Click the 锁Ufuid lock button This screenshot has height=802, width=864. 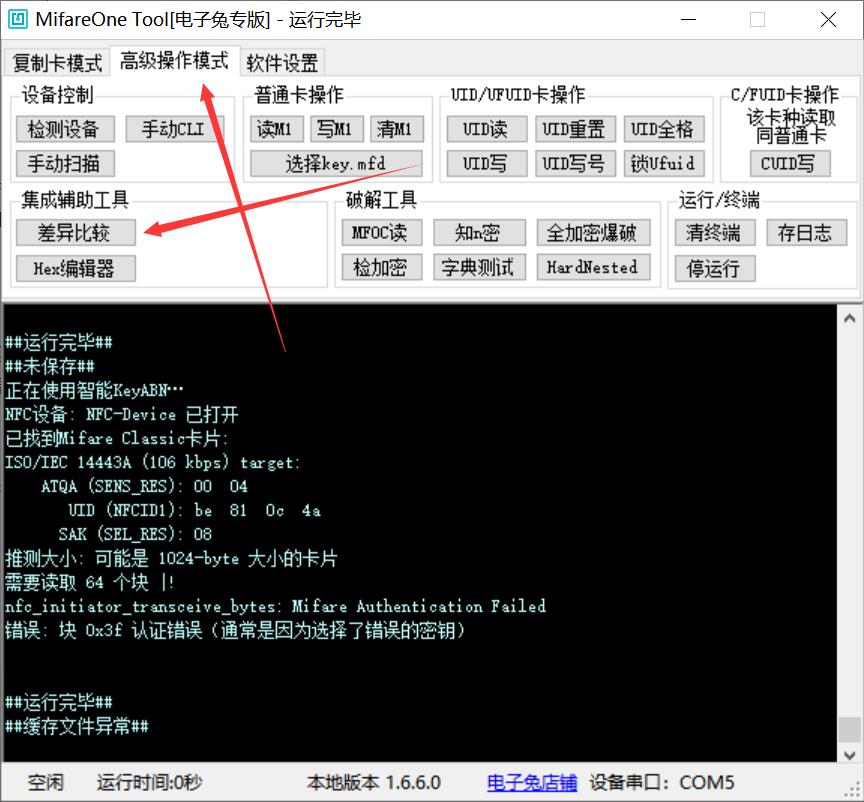663,164
